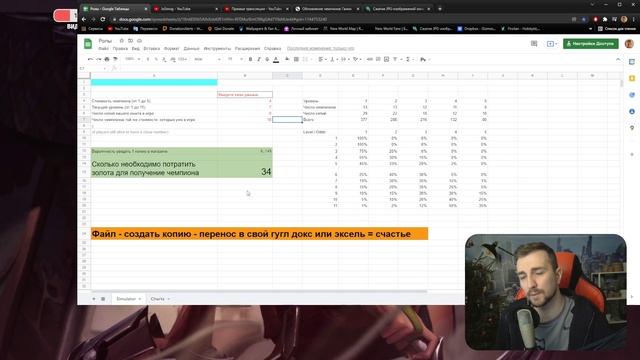Open the functions sigma dropdown
Image resolution: width=640 pixels, height=360 pixels.
409,60
